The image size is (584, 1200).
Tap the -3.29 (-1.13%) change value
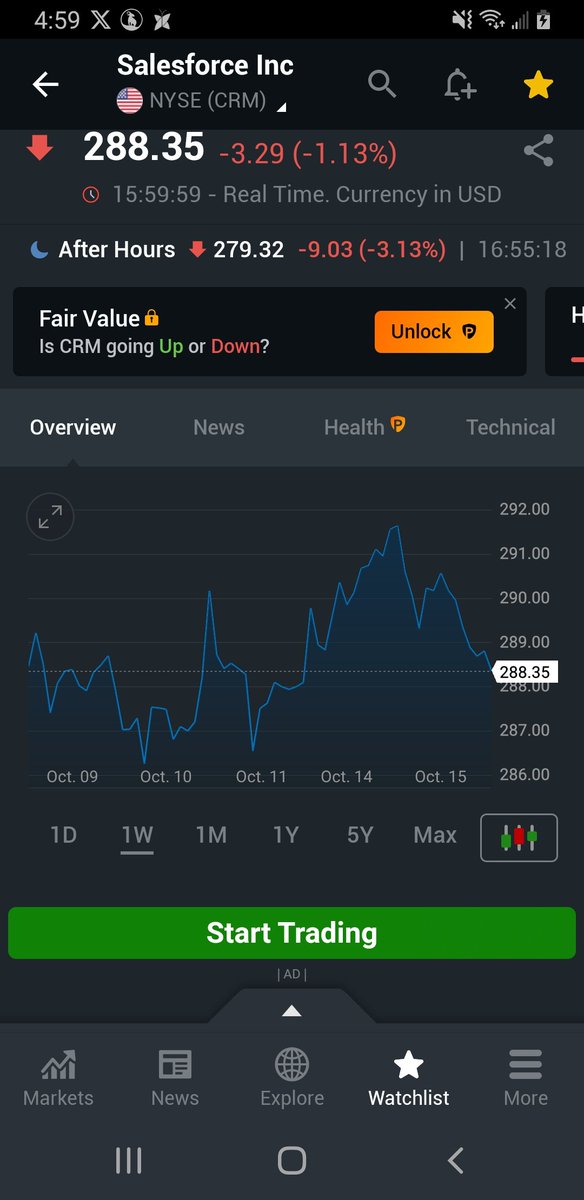[x=308, y=153]
